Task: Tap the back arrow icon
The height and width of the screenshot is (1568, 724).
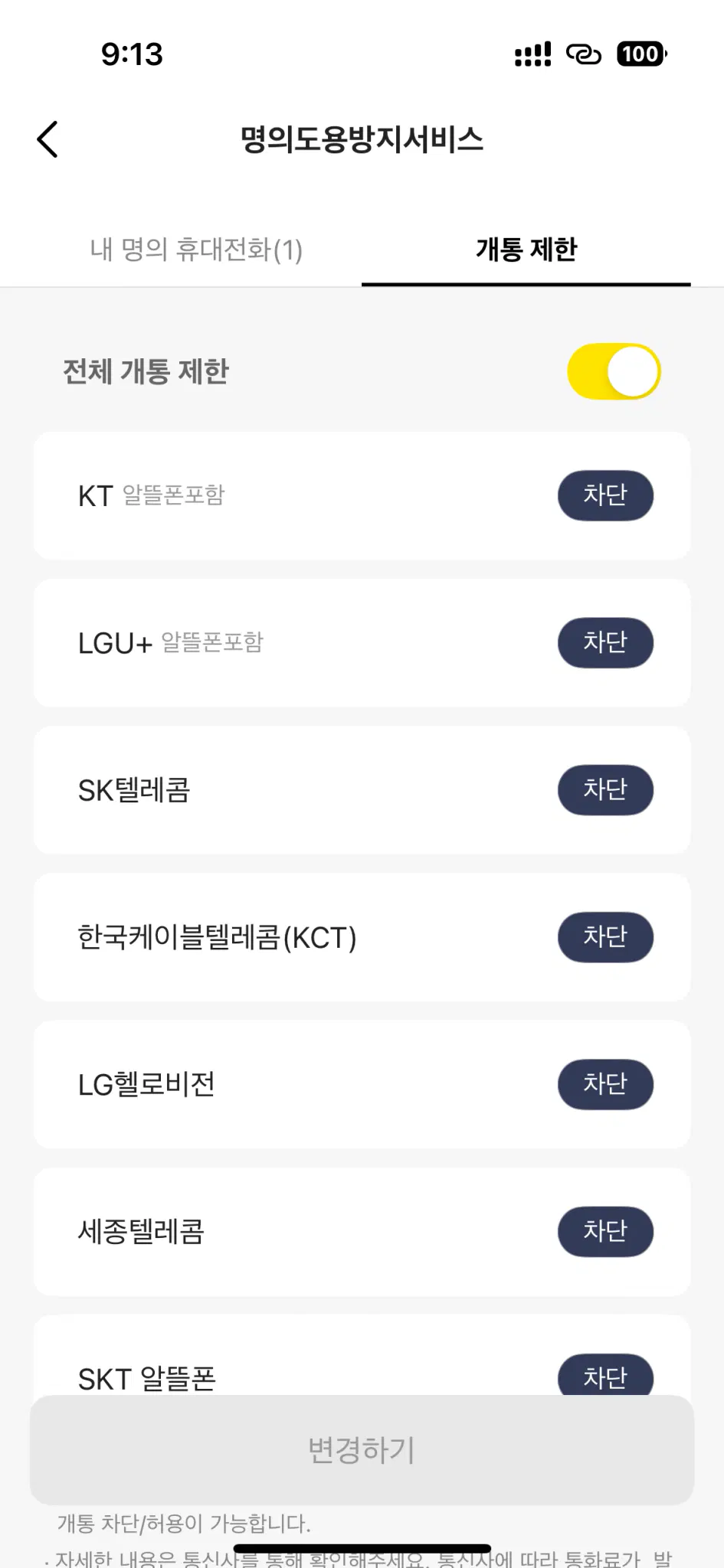Action: pos(48,139)
